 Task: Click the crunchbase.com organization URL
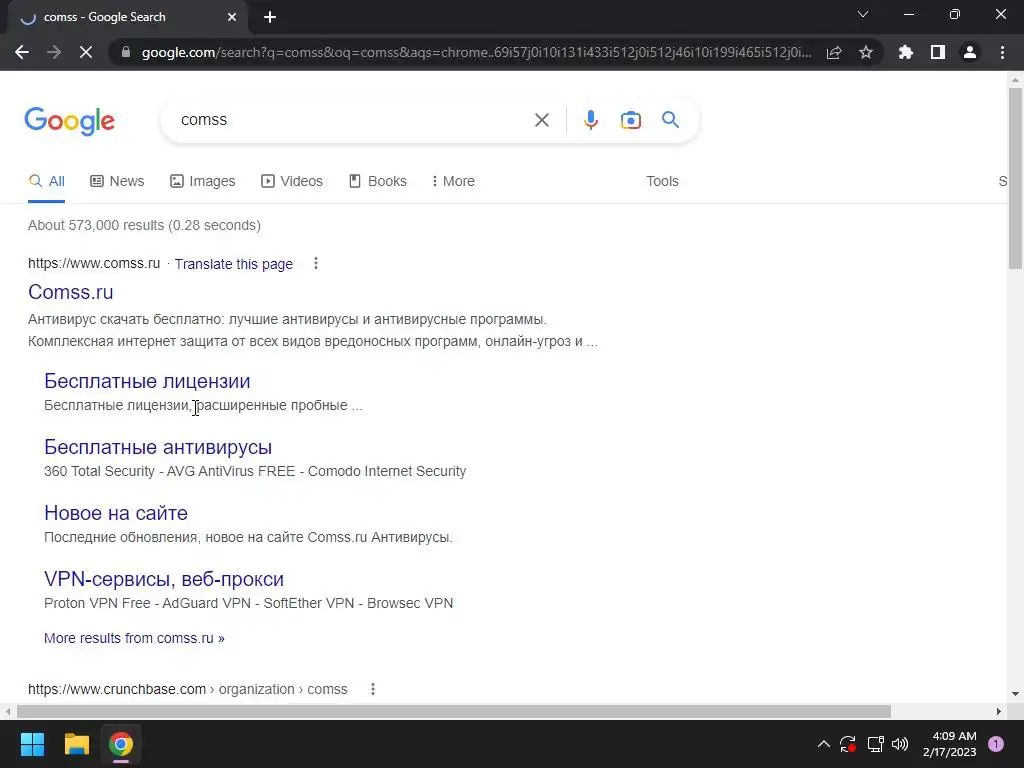[187, 689]
